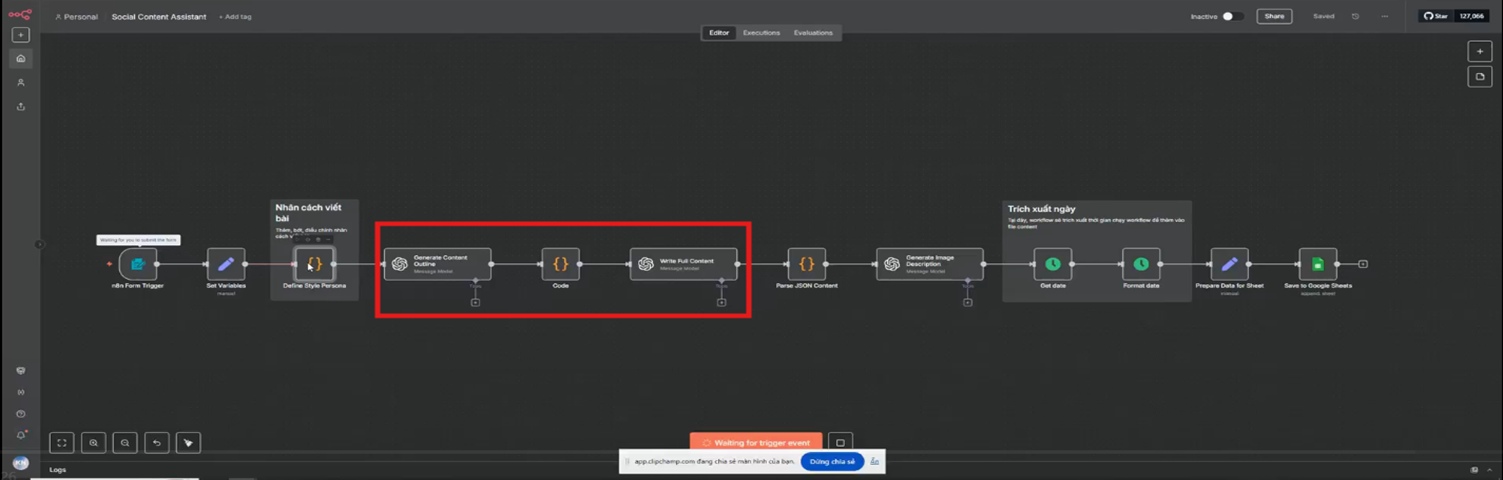Expand the tool connector under Generate Content Outline
The width and height of the screenshot is (1503, 480).
pos(475,301)
